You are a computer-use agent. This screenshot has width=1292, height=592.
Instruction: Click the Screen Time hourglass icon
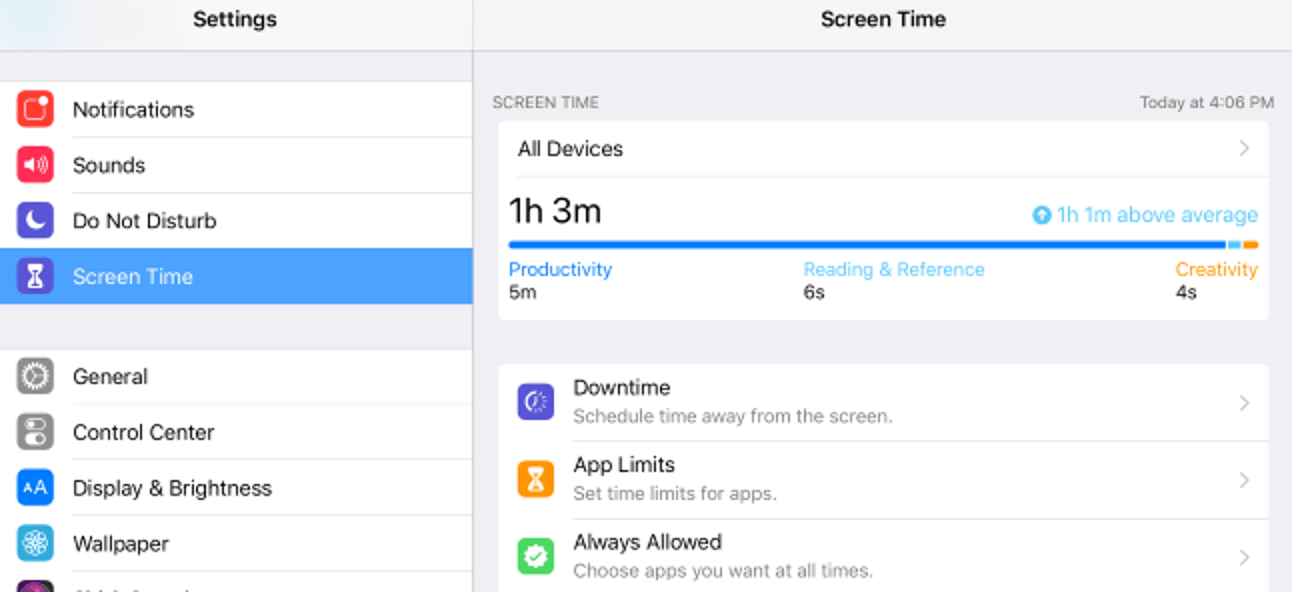(34, 276)
